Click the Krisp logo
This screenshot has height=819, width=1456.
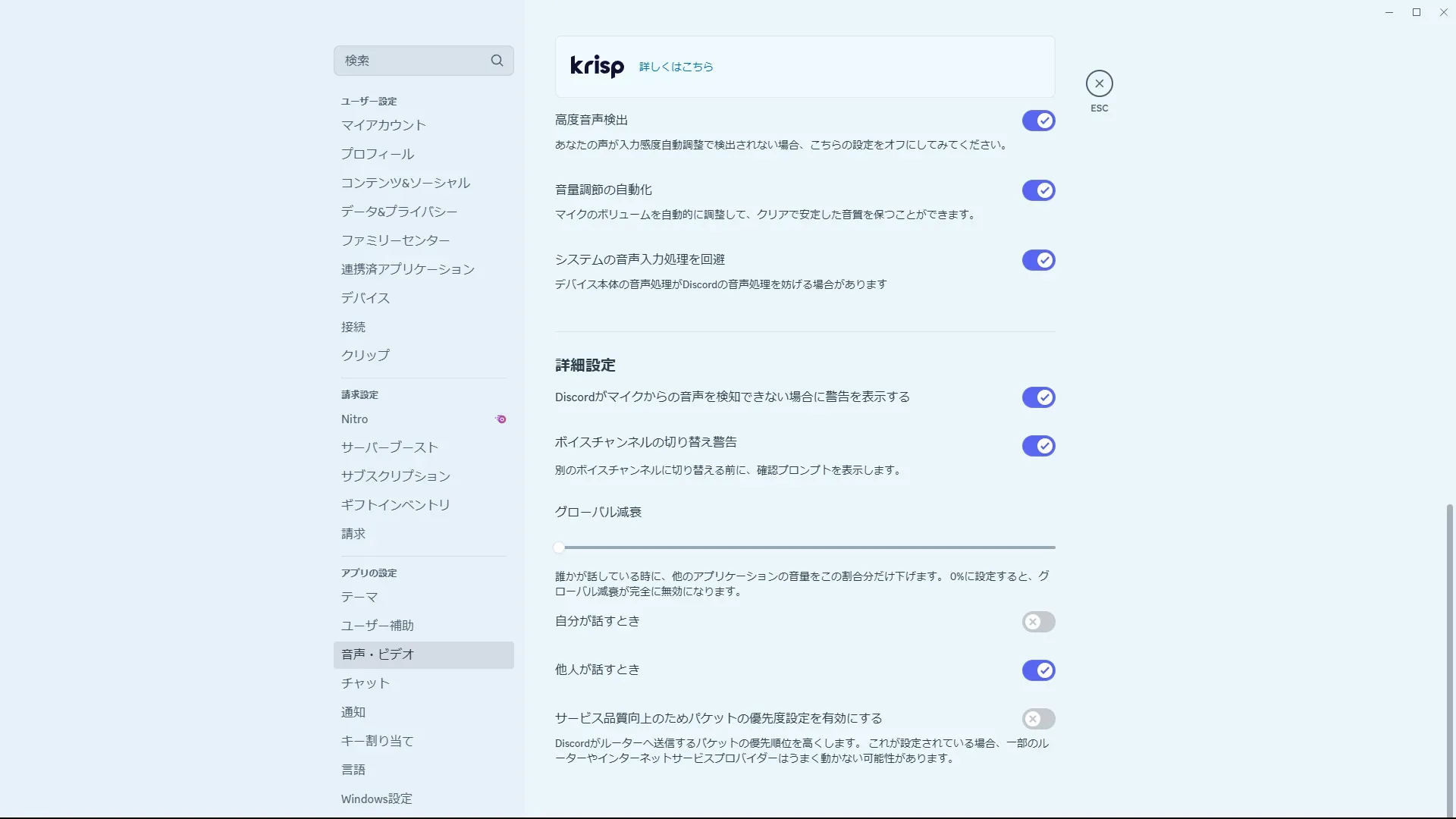(597, 67)
